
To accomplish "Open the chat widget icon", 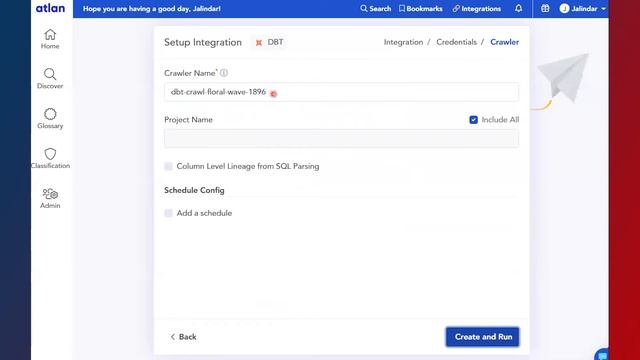I will point(602,355).
